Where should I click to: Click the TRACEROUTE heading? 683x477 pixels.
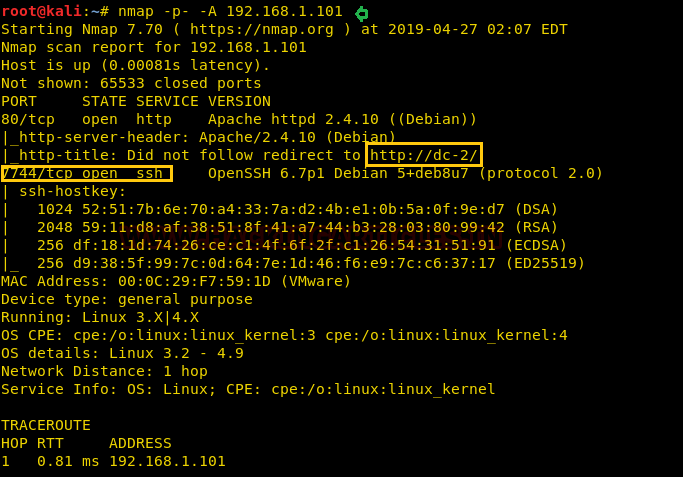[x=46, y=425]
